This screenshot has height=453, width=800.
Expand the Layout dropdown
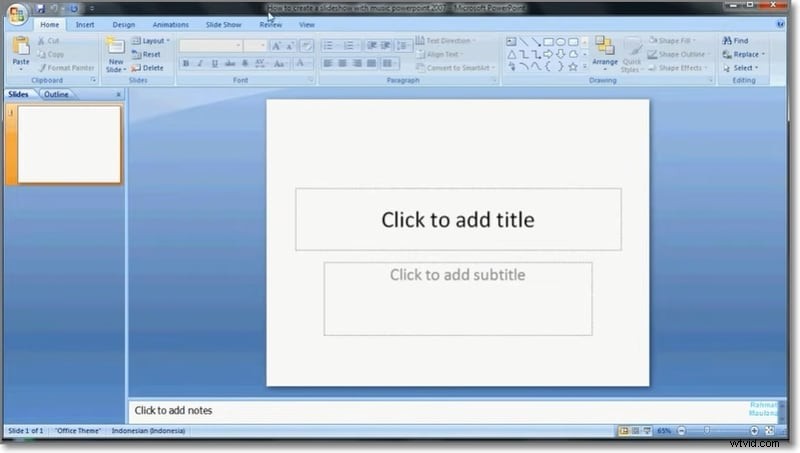151,41
